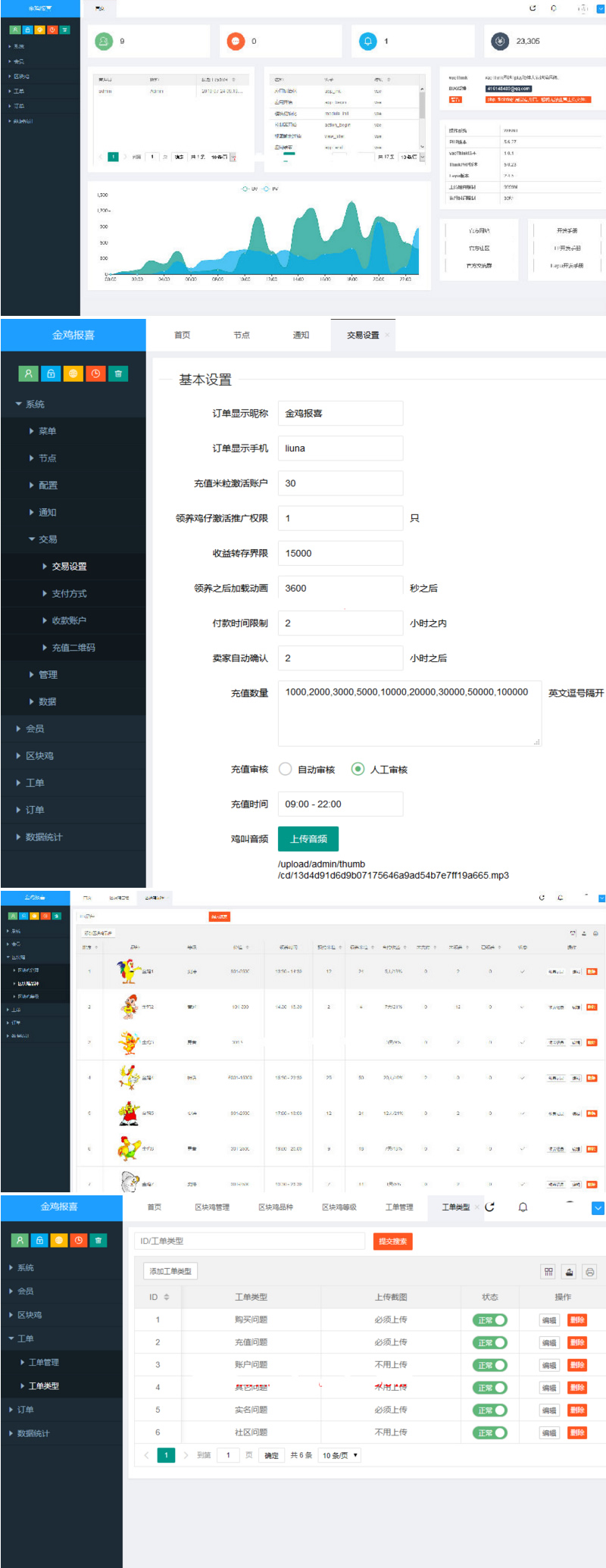The image size is (606, 1568).
Task: Click the print icon above the 工单类型 table
Action: (x=590, y=1271)
